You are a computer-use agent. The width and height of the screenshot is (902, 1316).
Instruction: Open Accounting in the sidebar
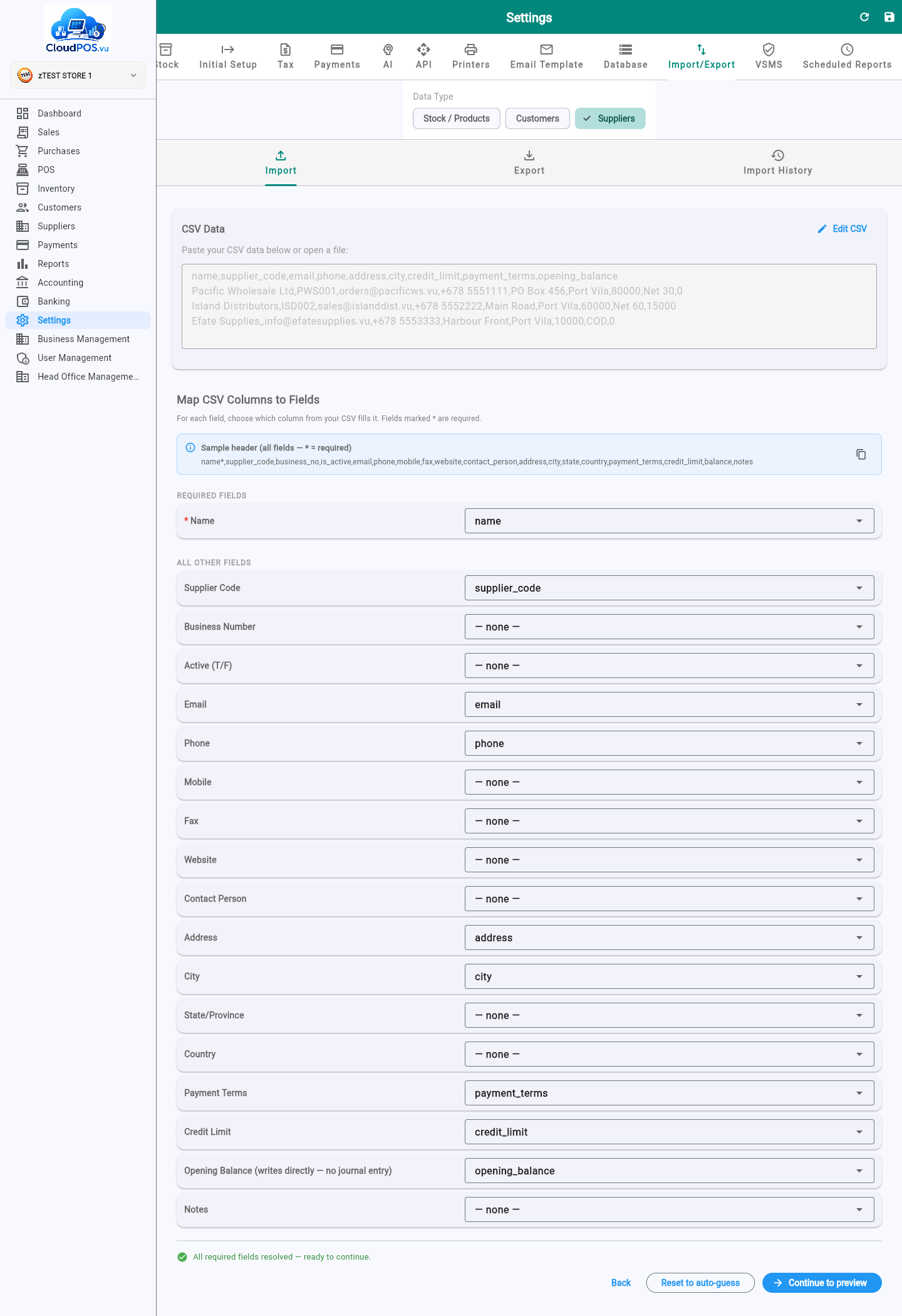78,283
